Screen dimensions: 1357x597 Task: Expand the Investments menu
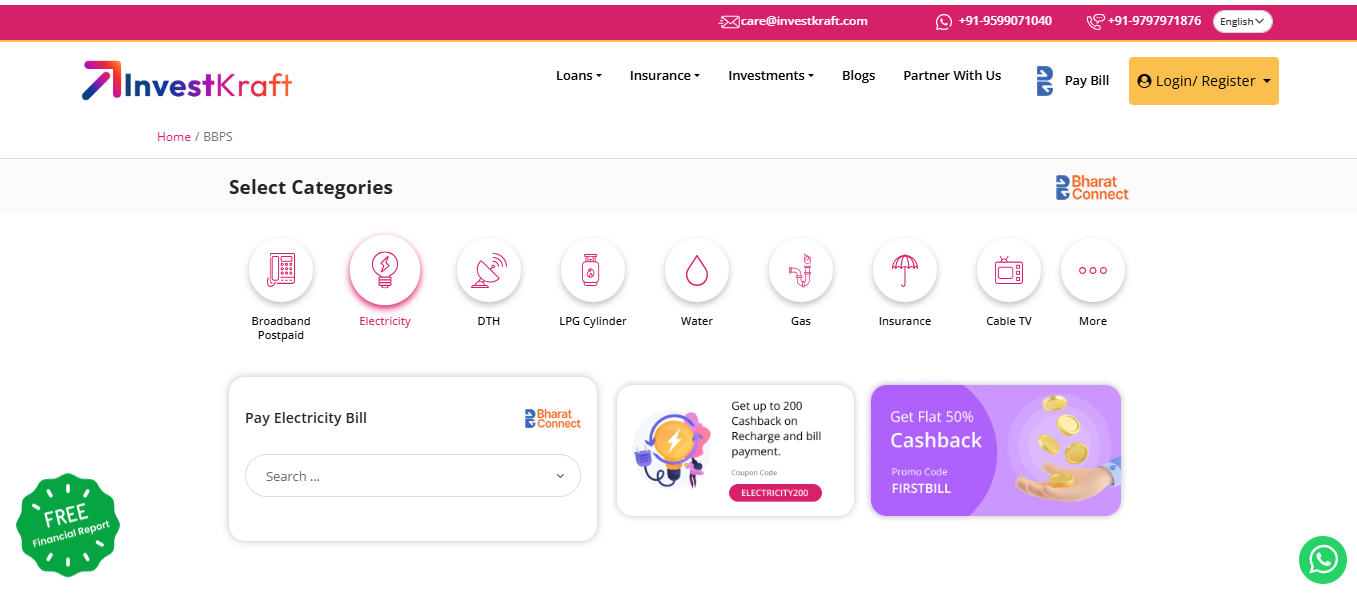point(771,75)
